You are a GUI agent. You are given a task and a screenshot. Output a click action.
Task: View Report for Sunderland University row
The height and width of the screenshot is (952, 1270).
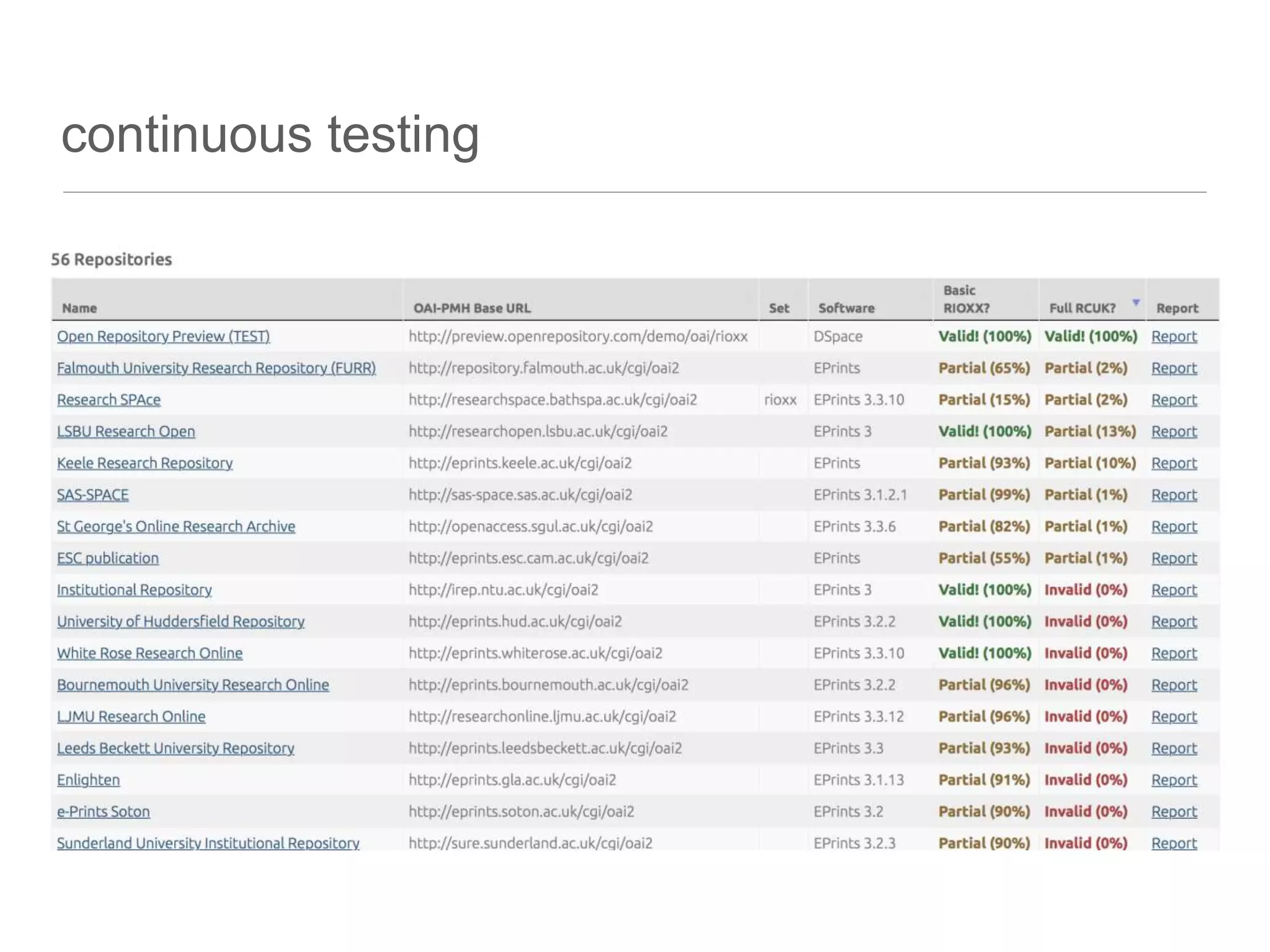click(x=1174, y=843)
